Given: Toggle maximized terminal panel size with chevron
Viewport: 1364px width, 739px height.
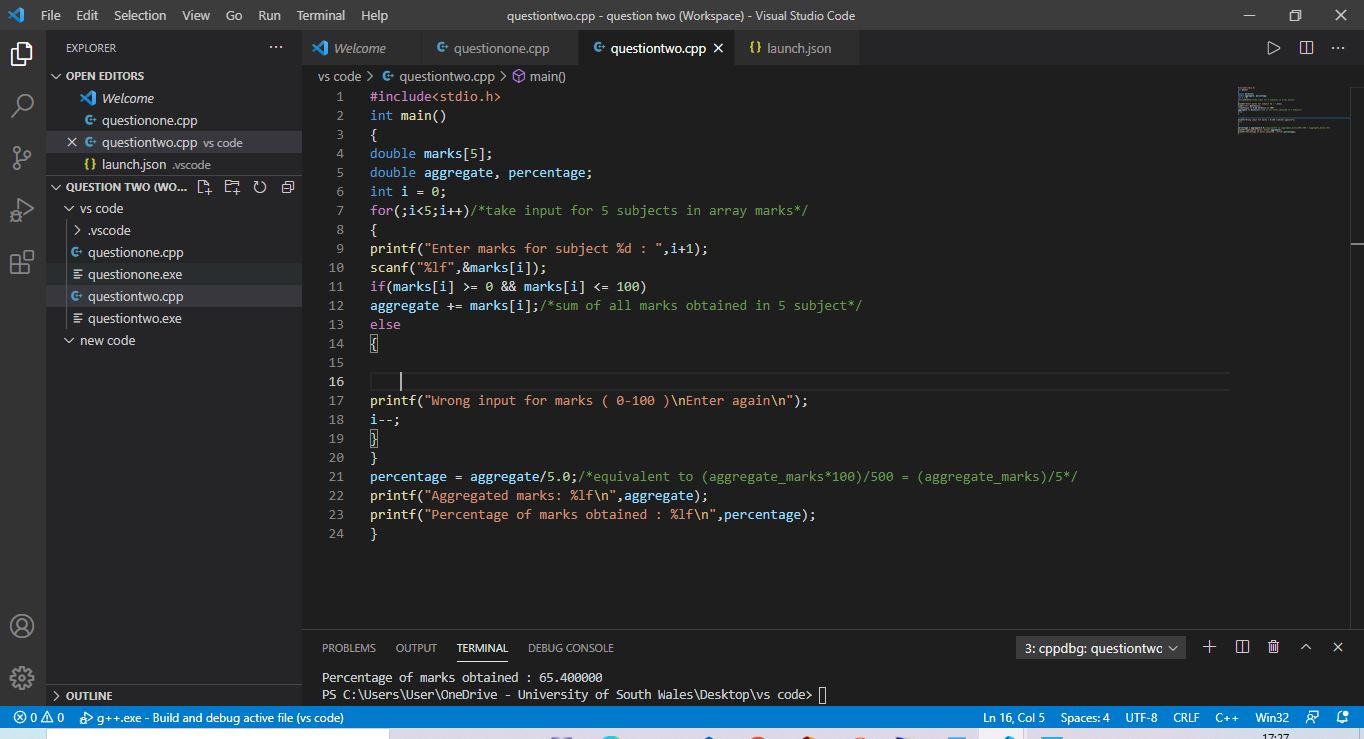Looking at the screenshot, I should (1305, 647).
